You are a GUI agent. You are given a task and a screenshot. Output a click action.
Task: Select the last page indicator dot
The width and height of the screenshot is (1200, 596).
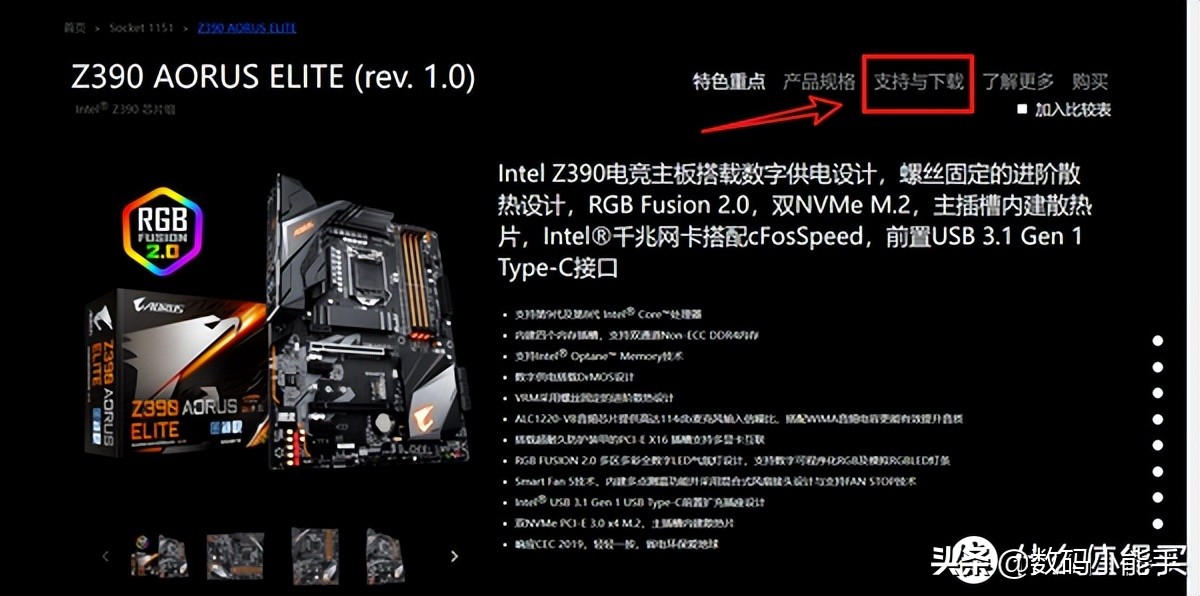[x=1157, y=523]
